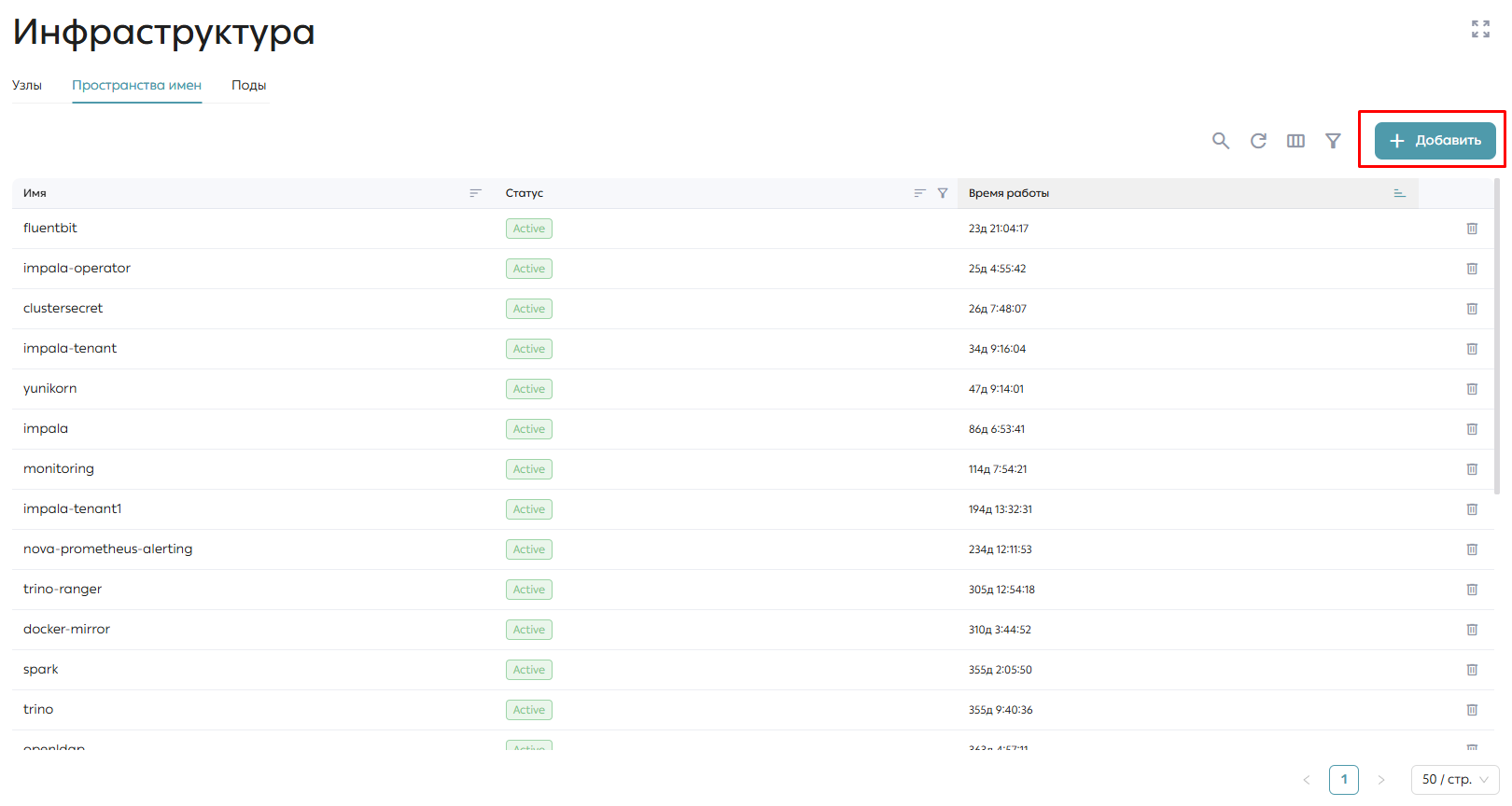The width and height of the screenshot is (1512, 806).
Task: Delete the monitoring namespace
Action: [x=1472, y=469]
